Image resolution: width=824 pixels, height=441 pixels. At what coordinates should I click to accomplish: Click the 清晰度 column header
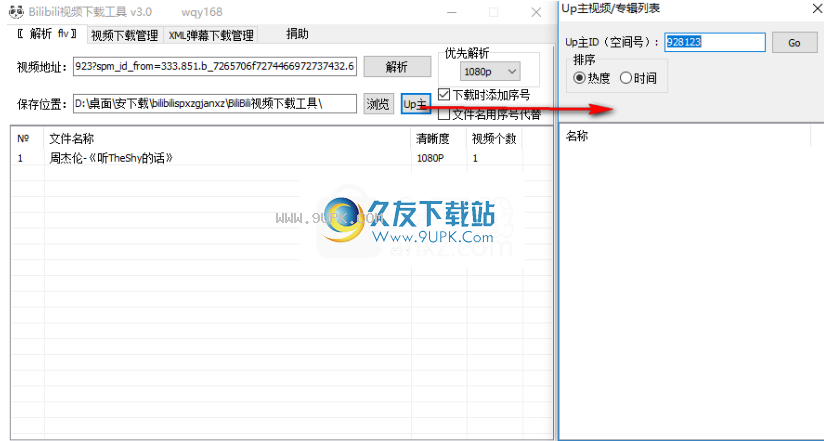439,139
